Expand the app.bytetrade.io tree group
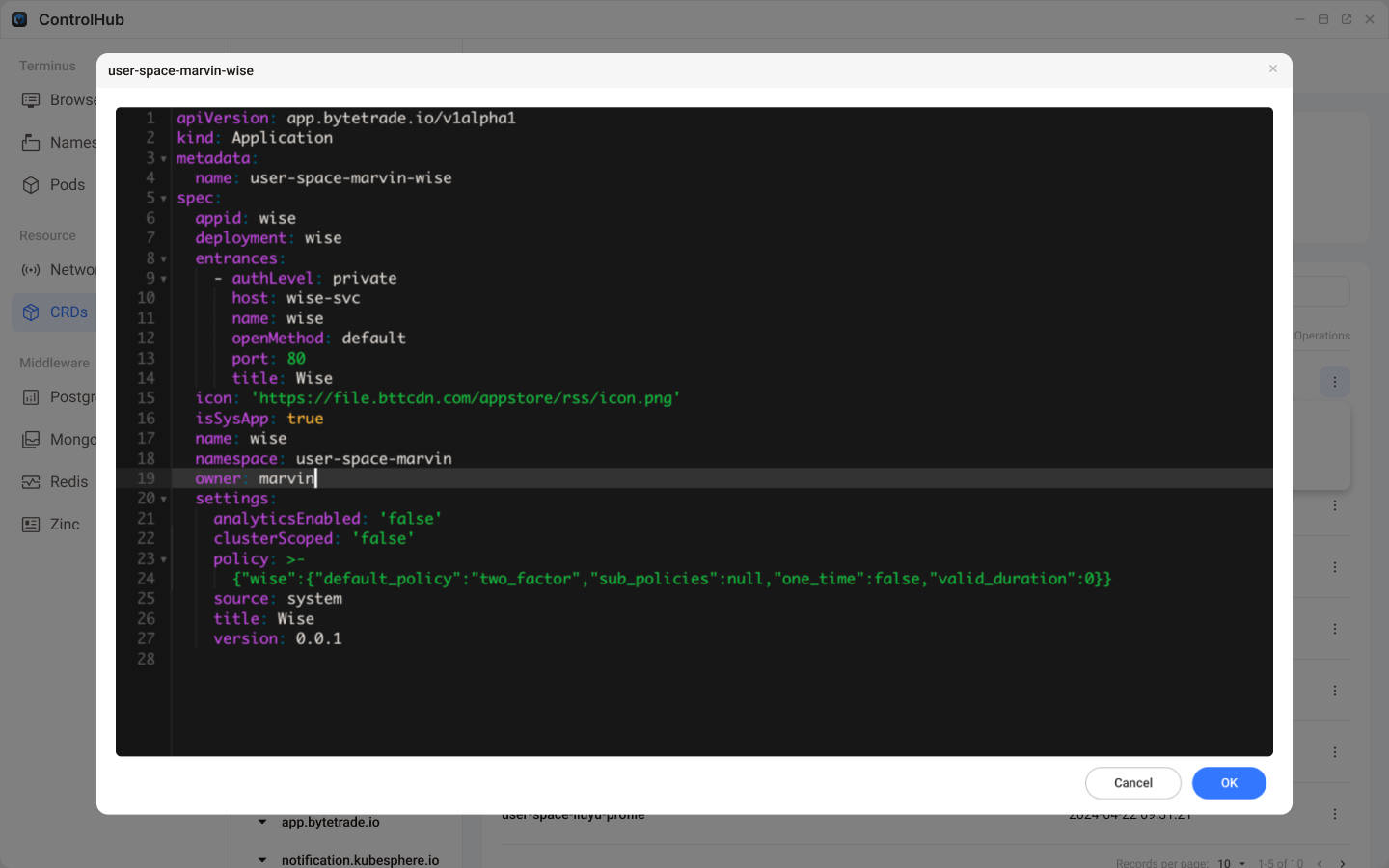The image size is (1389, 868). point(262,822)
